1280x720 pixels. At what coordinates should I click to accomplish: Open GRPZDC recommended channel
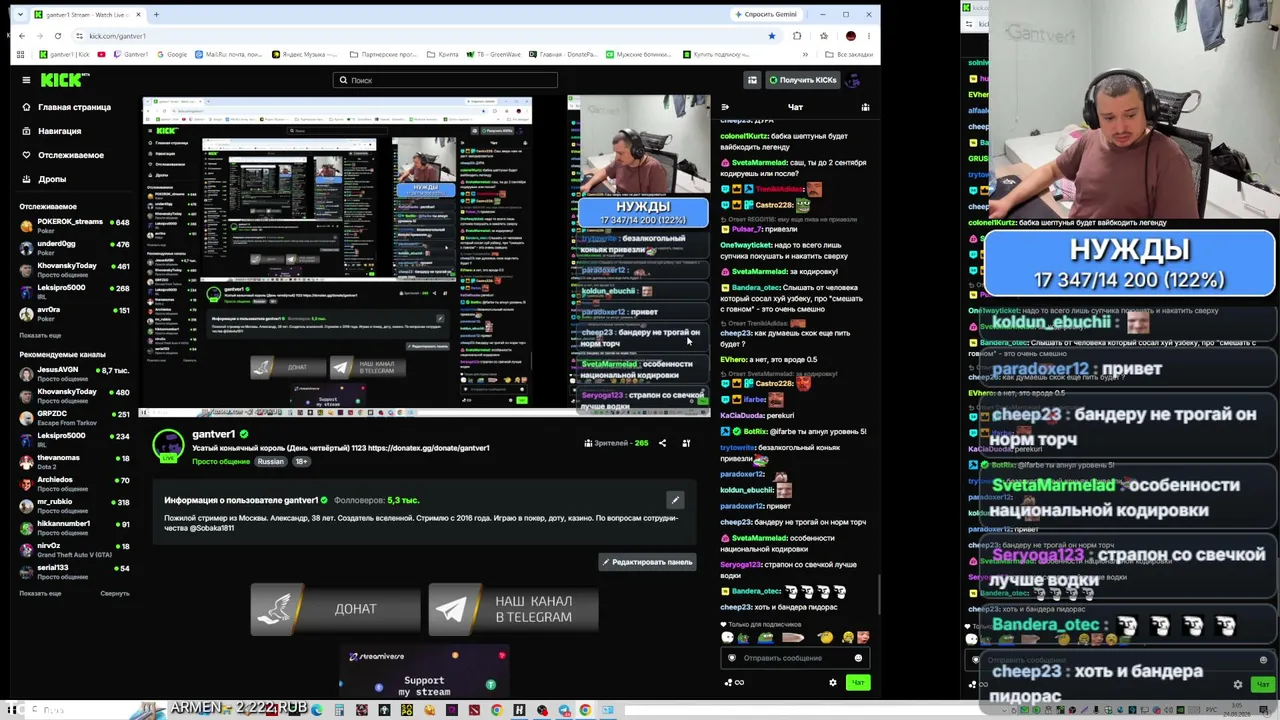point(74,416)
